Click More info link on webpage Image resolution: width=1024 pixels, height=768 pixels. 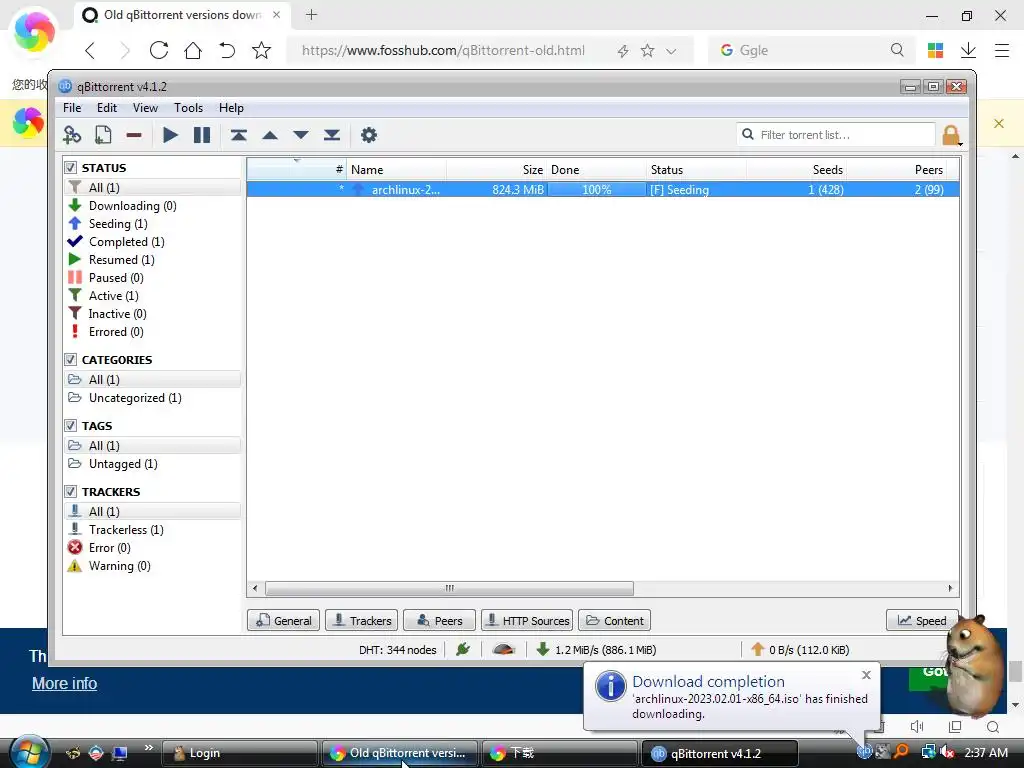click(x=65, y=683)
